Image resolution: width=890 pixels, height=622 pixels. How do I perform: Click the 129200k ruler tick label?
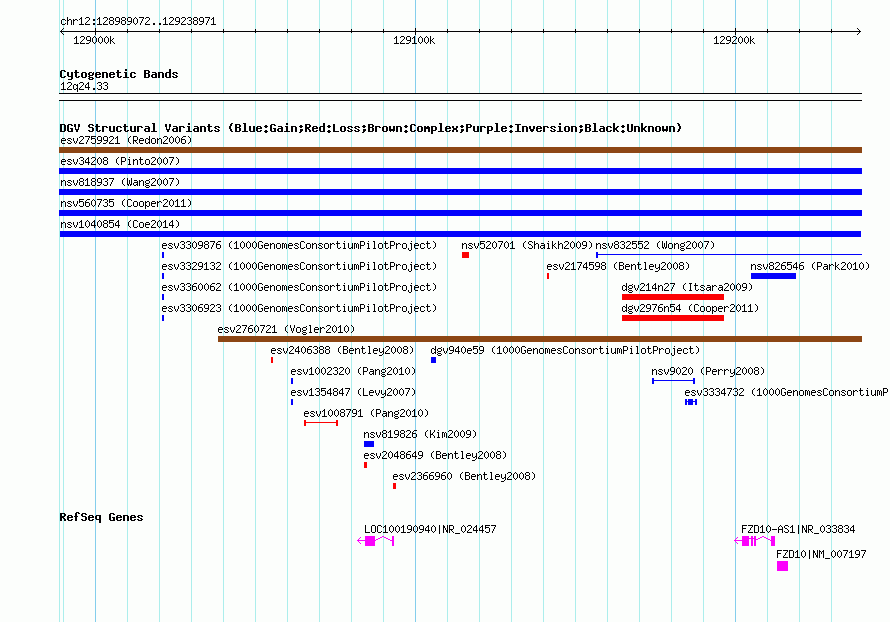pos(734,40)
